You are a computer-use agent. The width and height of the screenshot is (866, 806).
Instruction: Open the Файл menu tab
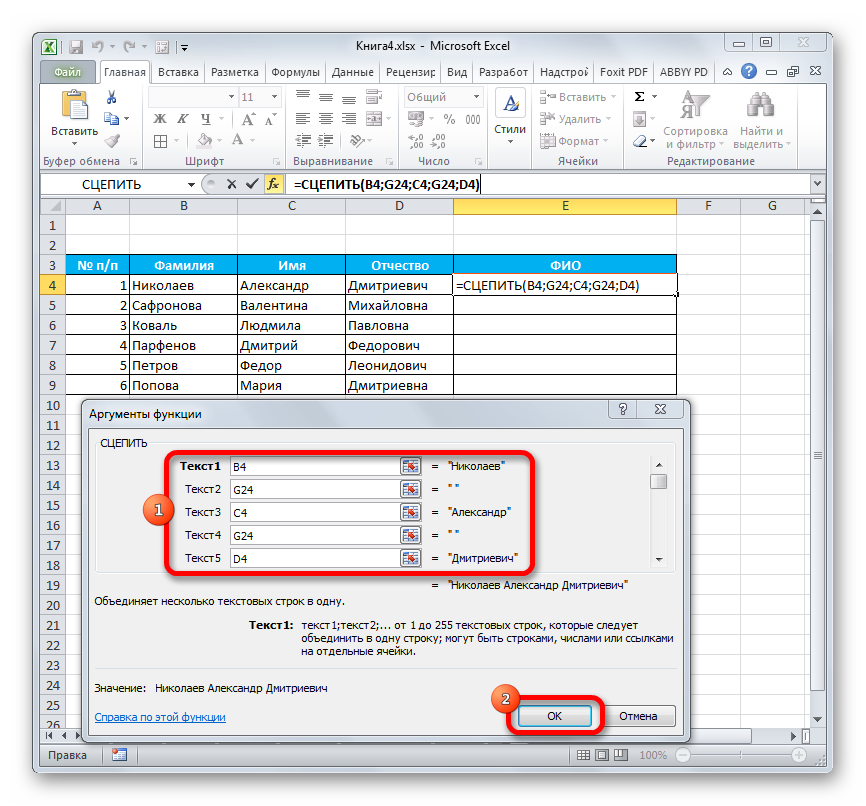(68, 73)
